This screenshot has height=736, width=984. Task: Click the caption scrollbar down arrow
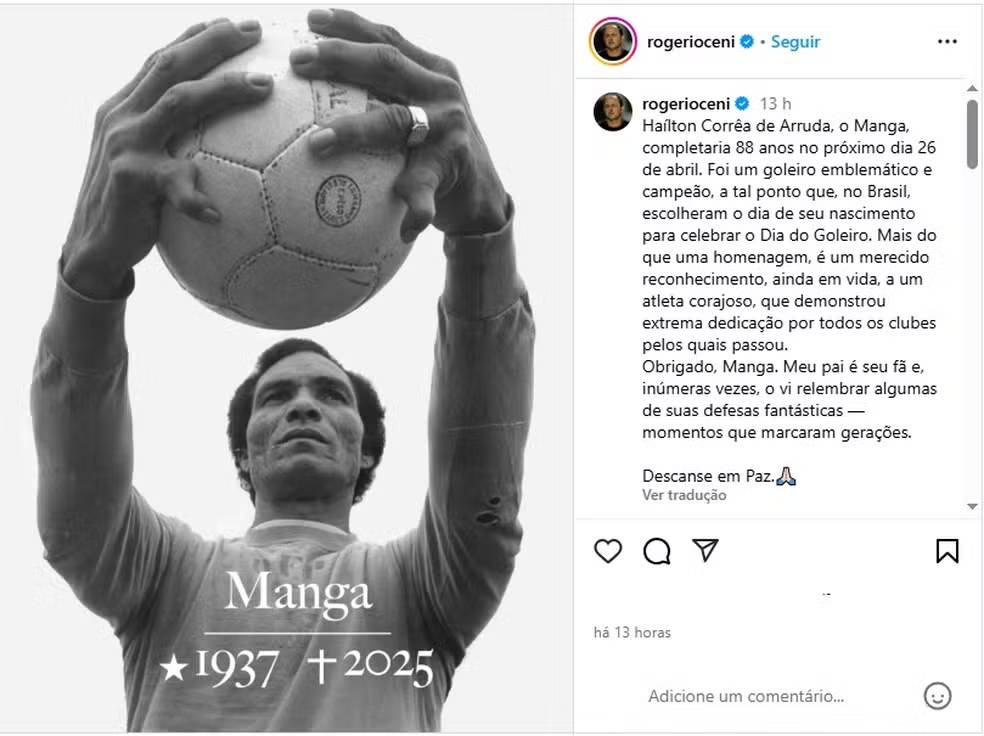point(972,506)
